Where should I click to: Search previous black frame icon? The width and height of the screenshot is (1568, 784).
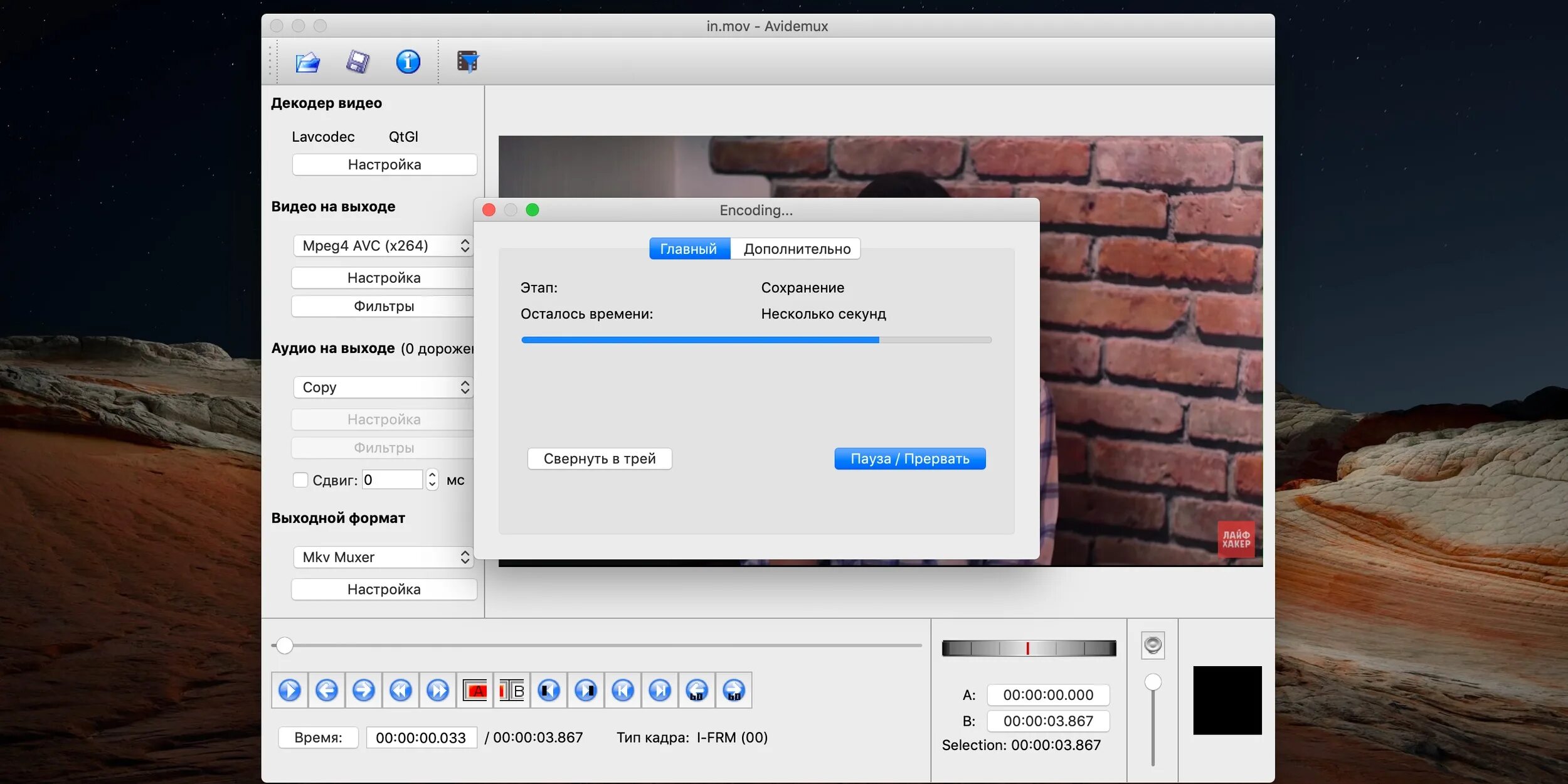(549, 691)
